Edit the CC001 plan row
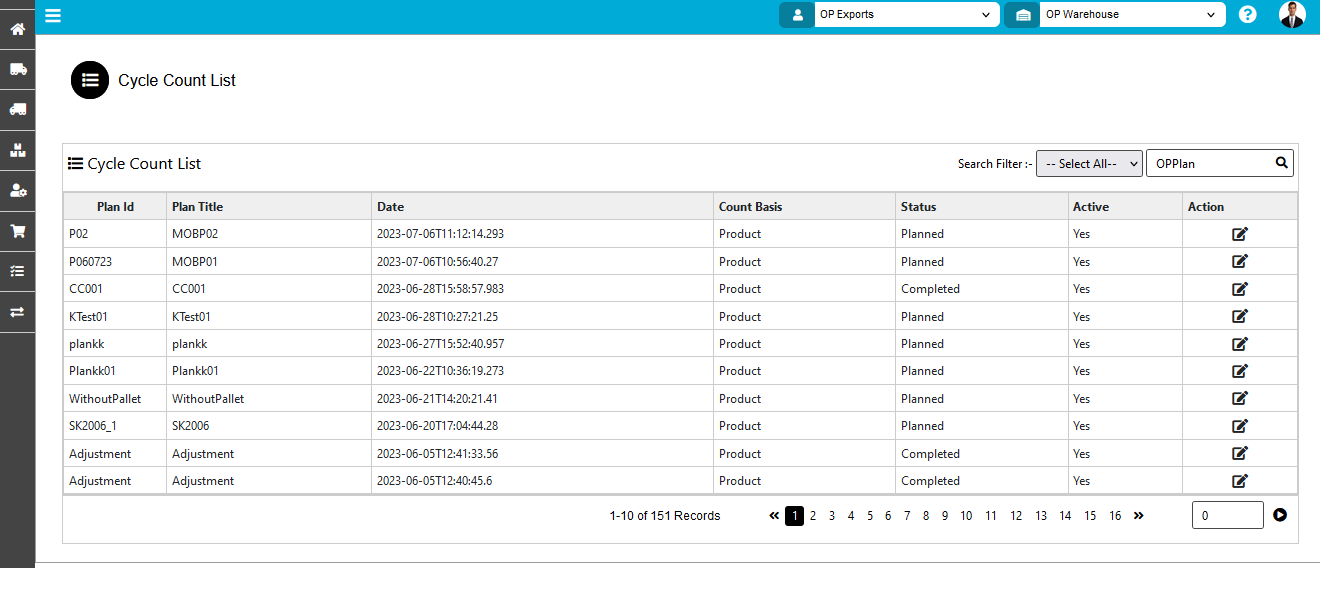The image size is (1320, 589). click(1239, 289)
